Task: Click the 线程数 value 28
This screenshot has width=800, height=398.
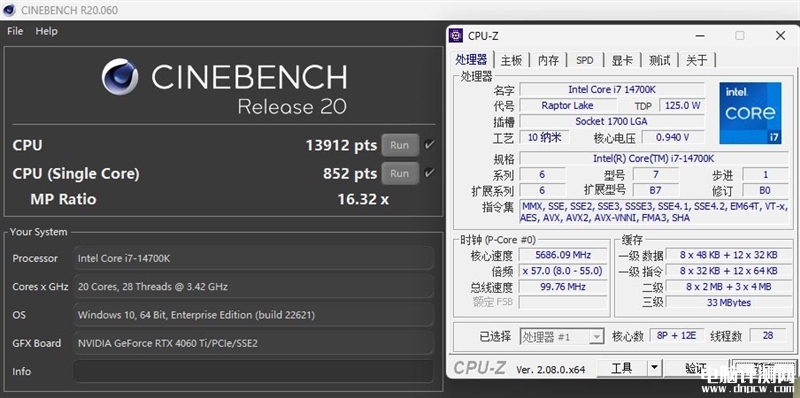Action: pyautogui.click(x=768, y=335)
